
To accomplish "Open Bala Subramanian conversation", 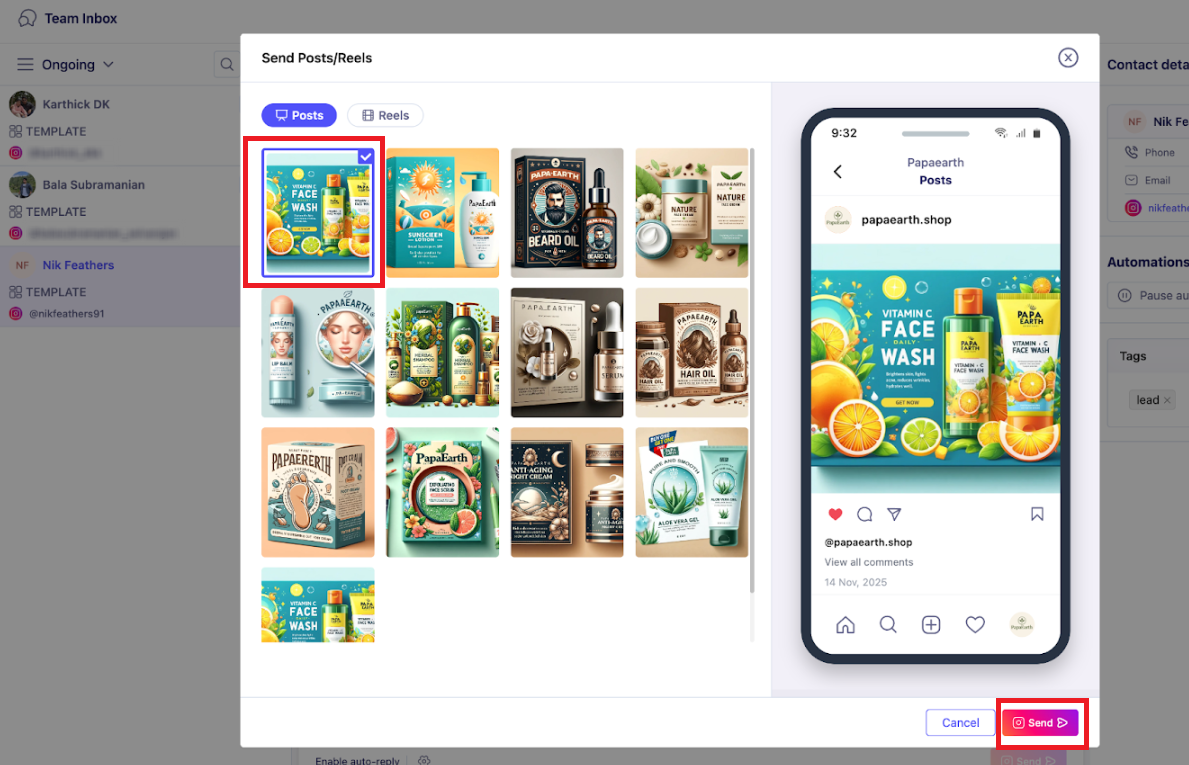I will pyautogui.click(x=120, y=205).
